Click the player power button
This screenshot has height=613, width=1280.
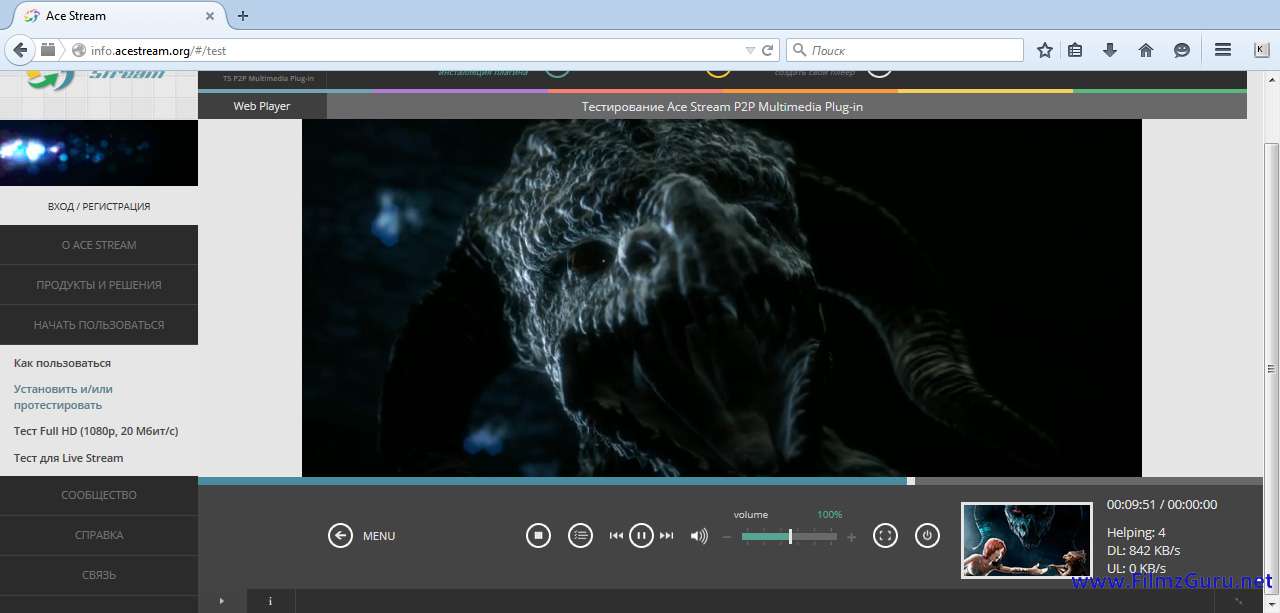coord(927,536)
